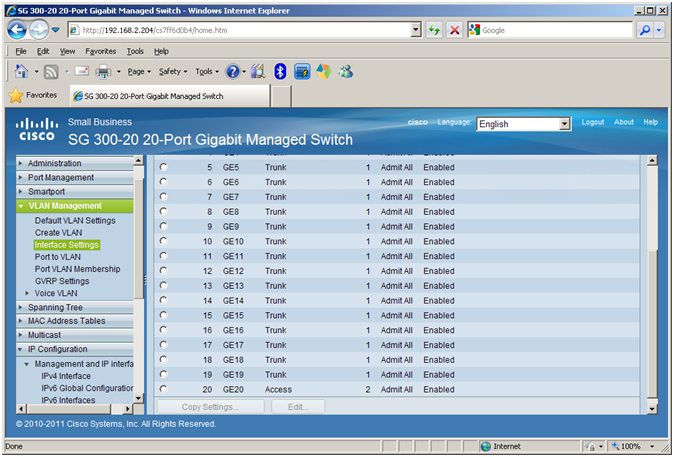This screenshot has width=674, height=457.
Task: Expand the Administration tree section
Action: click(x=20, y=163)
